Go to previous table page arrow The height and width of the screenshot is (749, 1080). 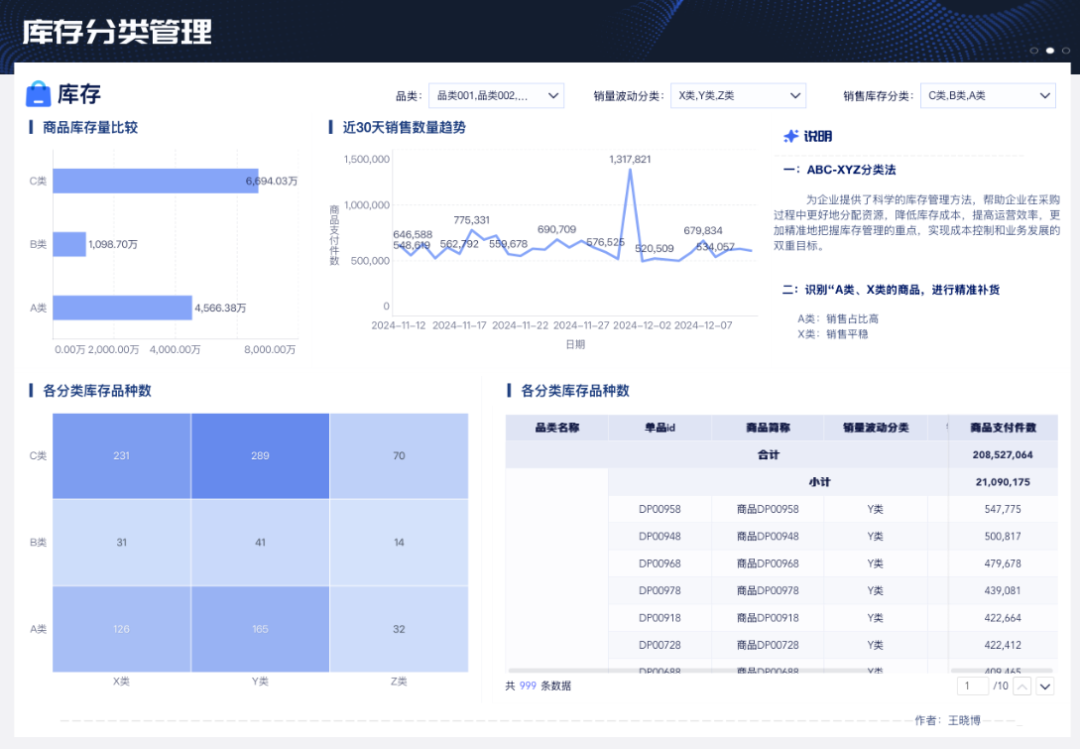1023,686
